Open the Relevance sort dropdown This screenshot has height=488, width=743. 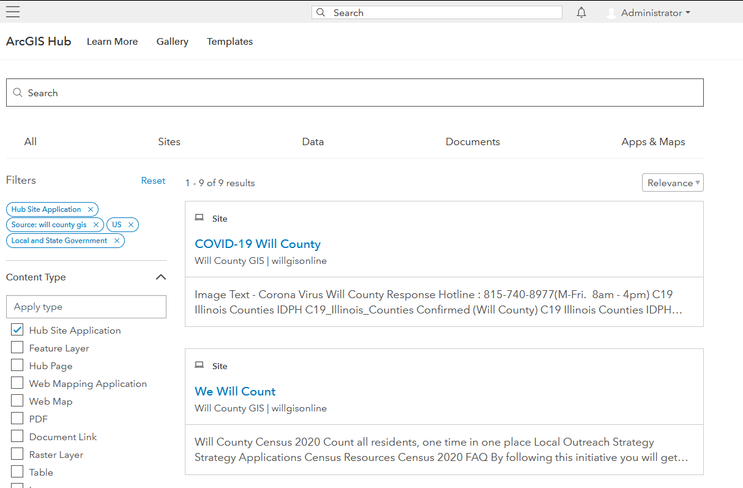coord(673,183)
